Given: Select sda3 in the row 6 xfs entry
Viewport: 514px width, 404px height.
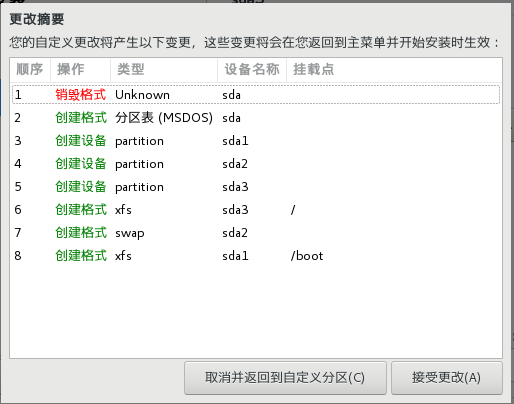Looking at the screenshot, I should click(235, 210).
